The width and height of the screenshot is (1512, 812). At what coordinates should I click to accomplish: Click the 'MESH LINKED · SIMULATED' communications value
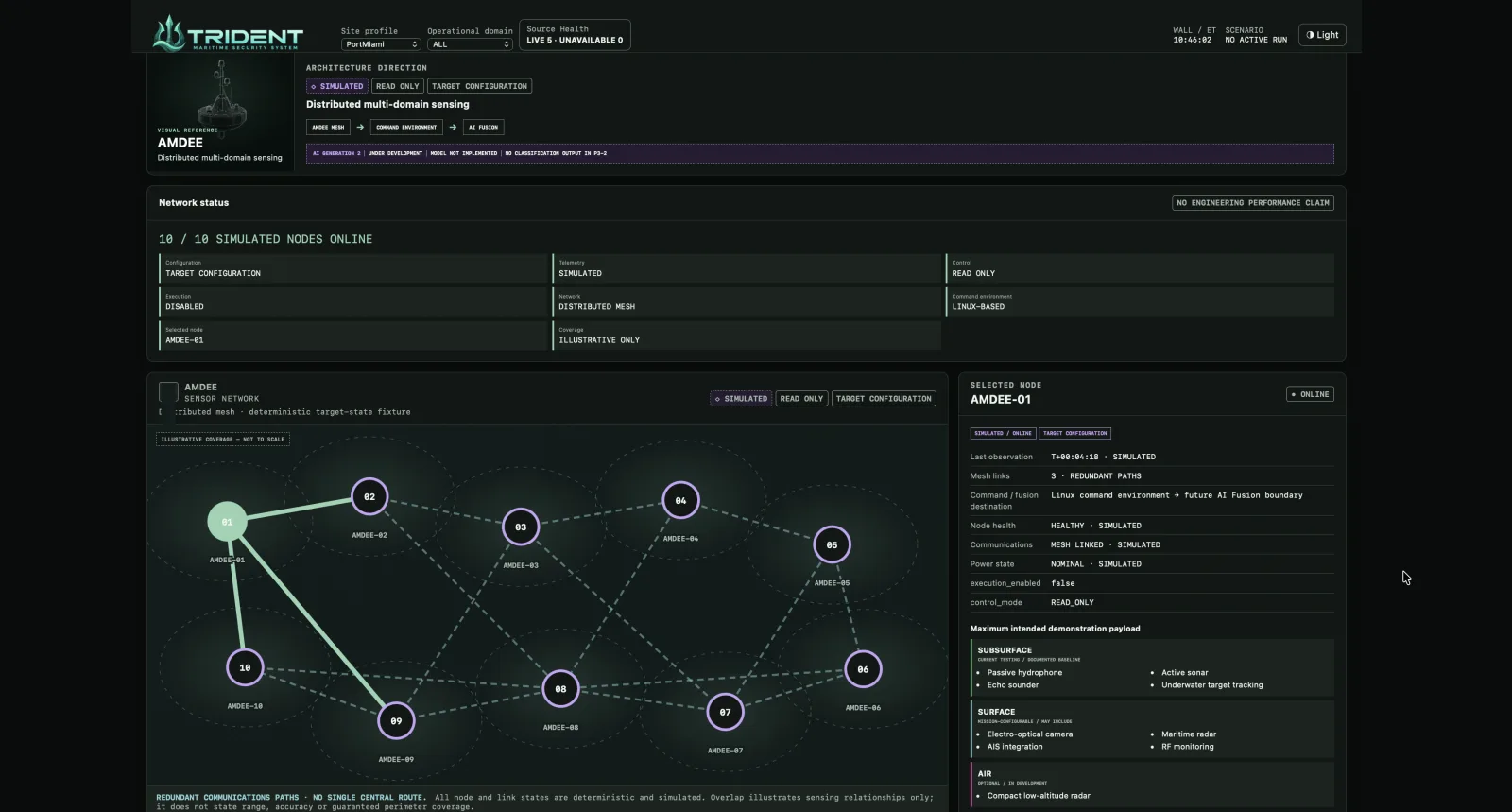[x=1106, y=544]
